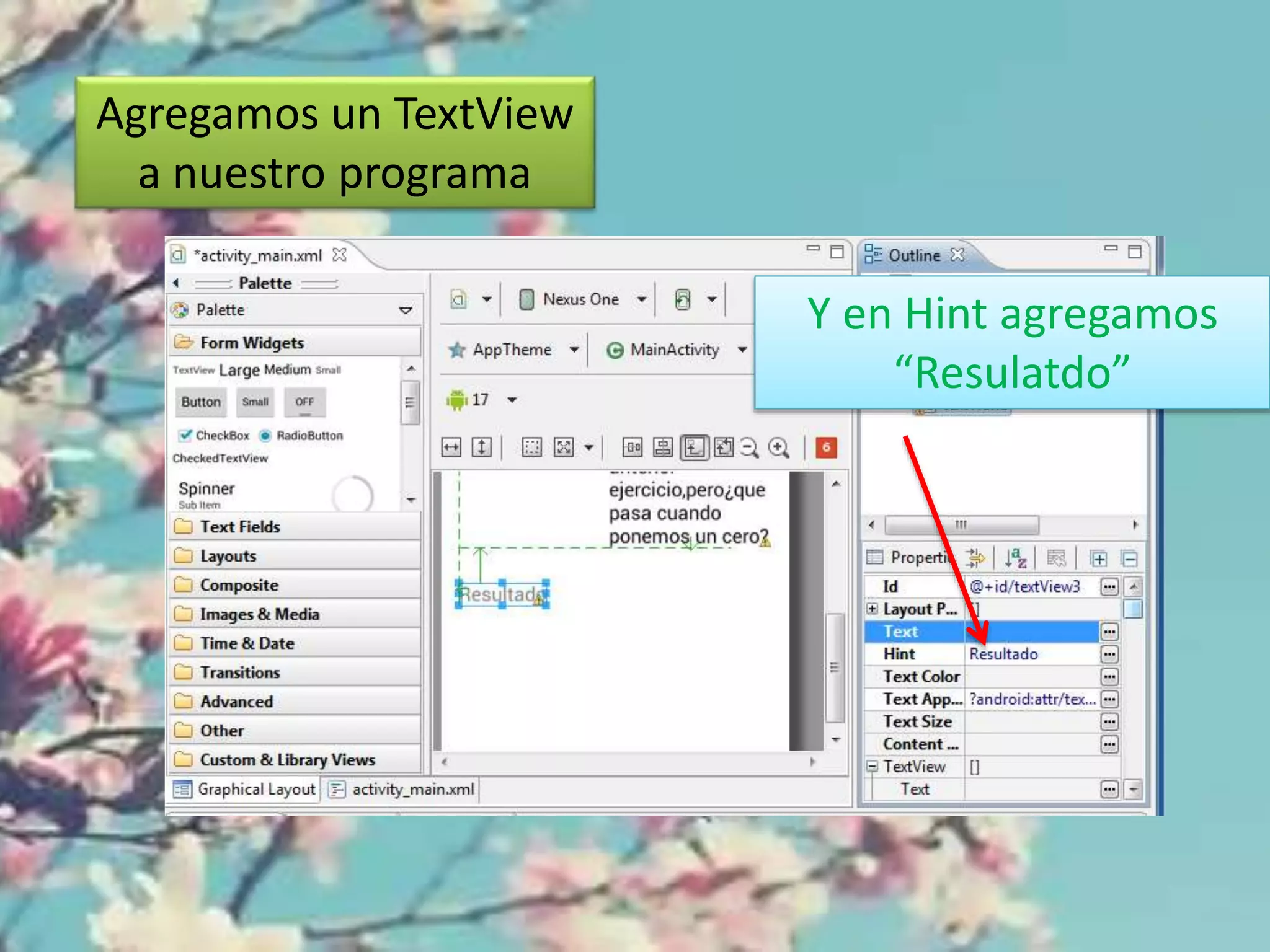Click the align baseline icon
This screenshot has width=1270, height=952.
point(663,447)
